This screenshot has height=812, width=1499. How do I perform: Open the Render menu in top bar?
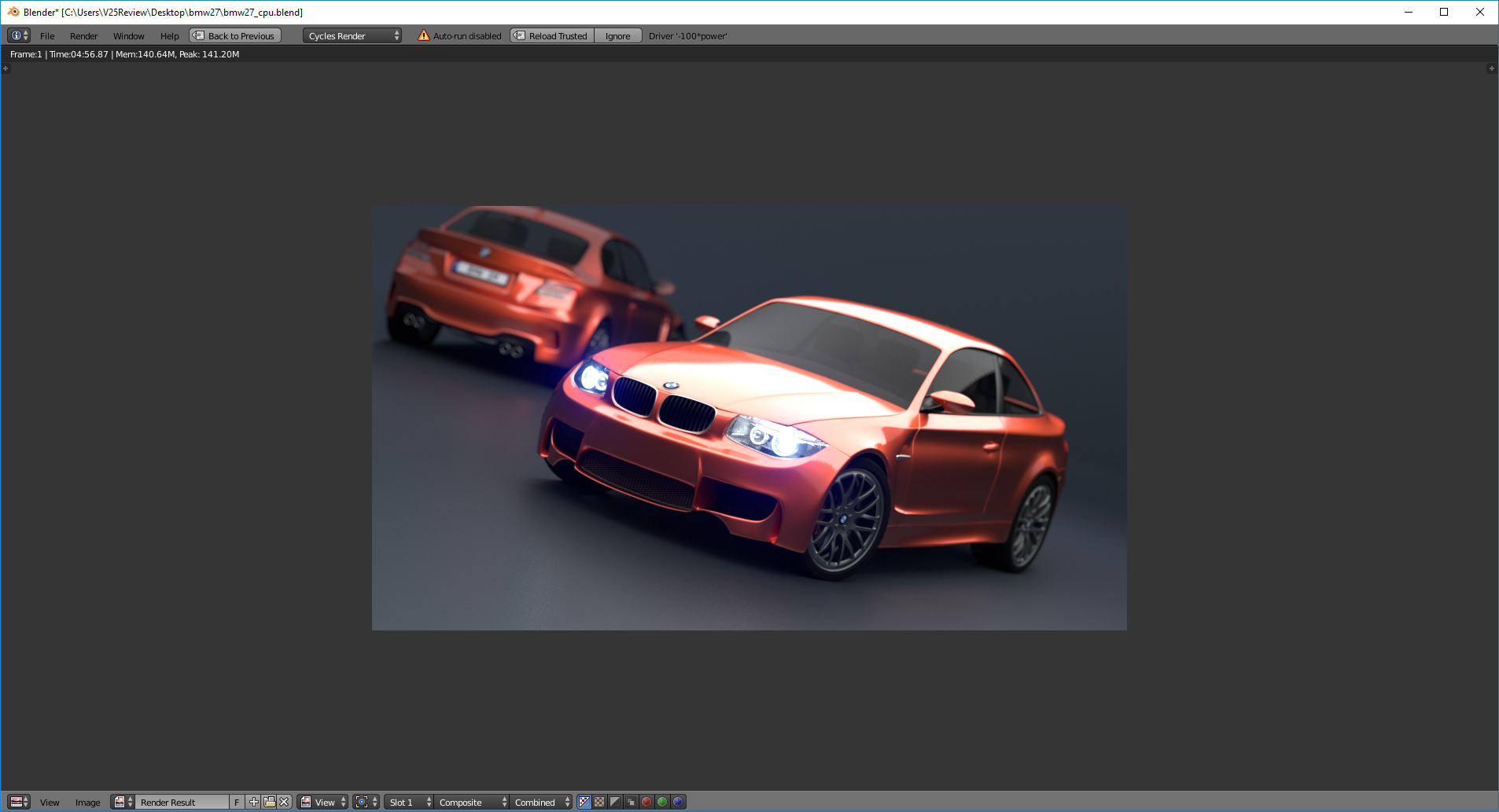coord(83,36)
